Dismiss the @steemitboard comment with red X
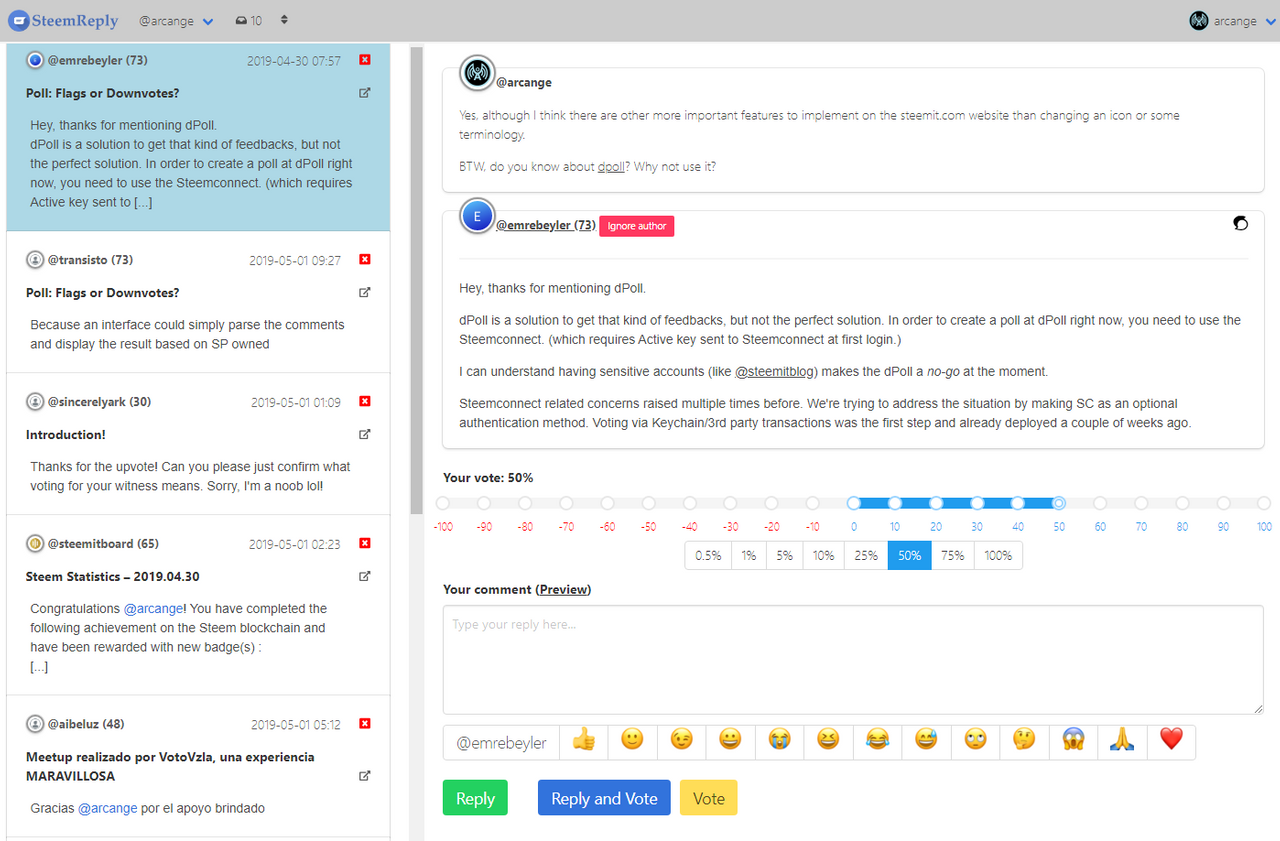 pyautogui.click(x=364, y=544)
